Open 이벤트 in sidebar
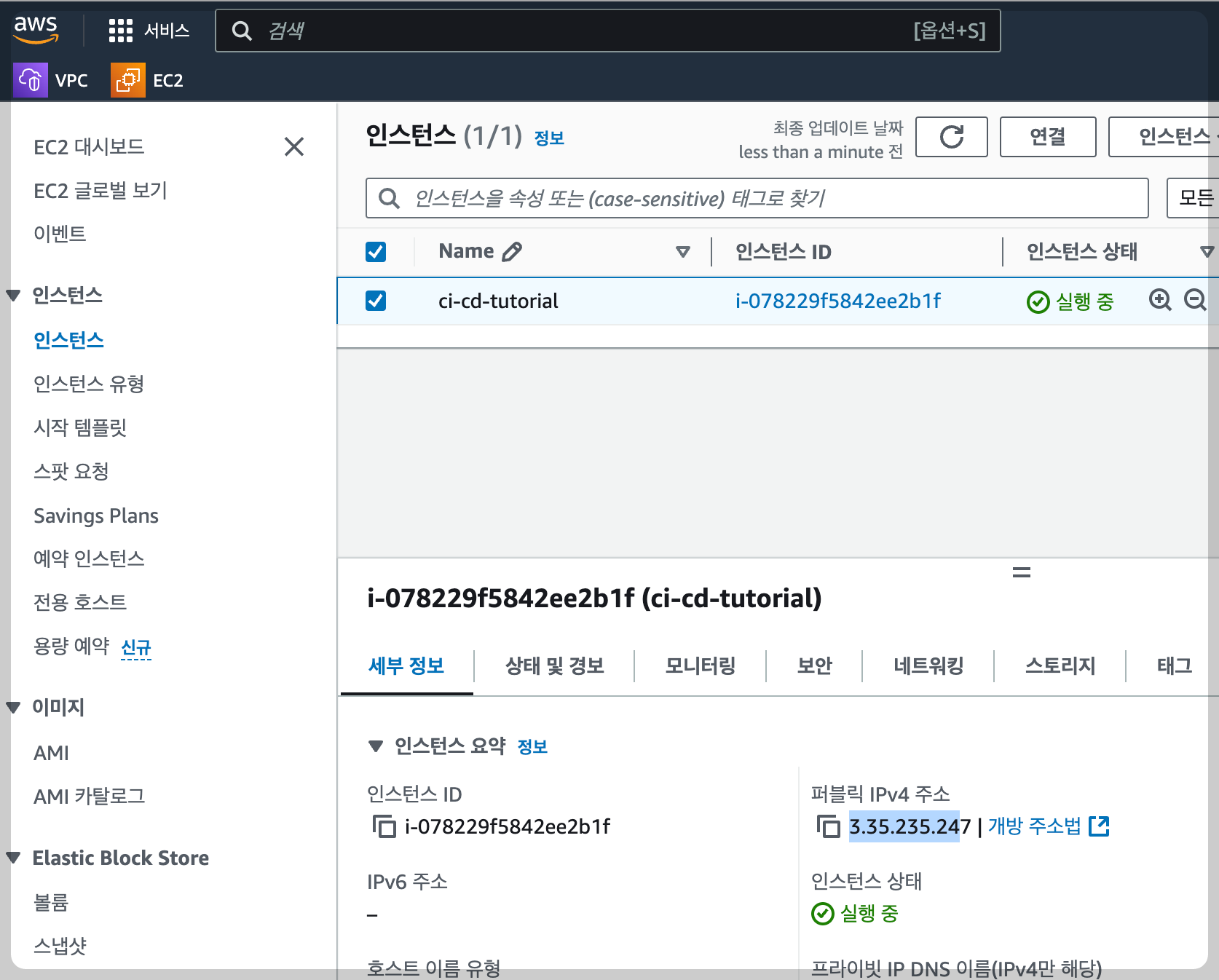 [x=60, y=234]
